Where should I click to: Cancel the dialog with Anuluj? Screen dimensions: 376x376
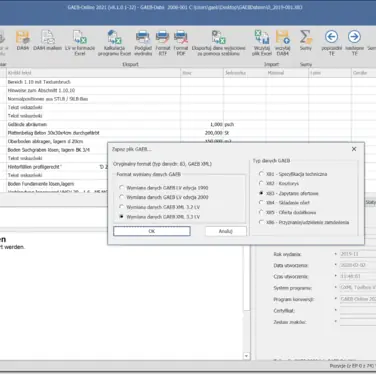[x=226, y=231]
